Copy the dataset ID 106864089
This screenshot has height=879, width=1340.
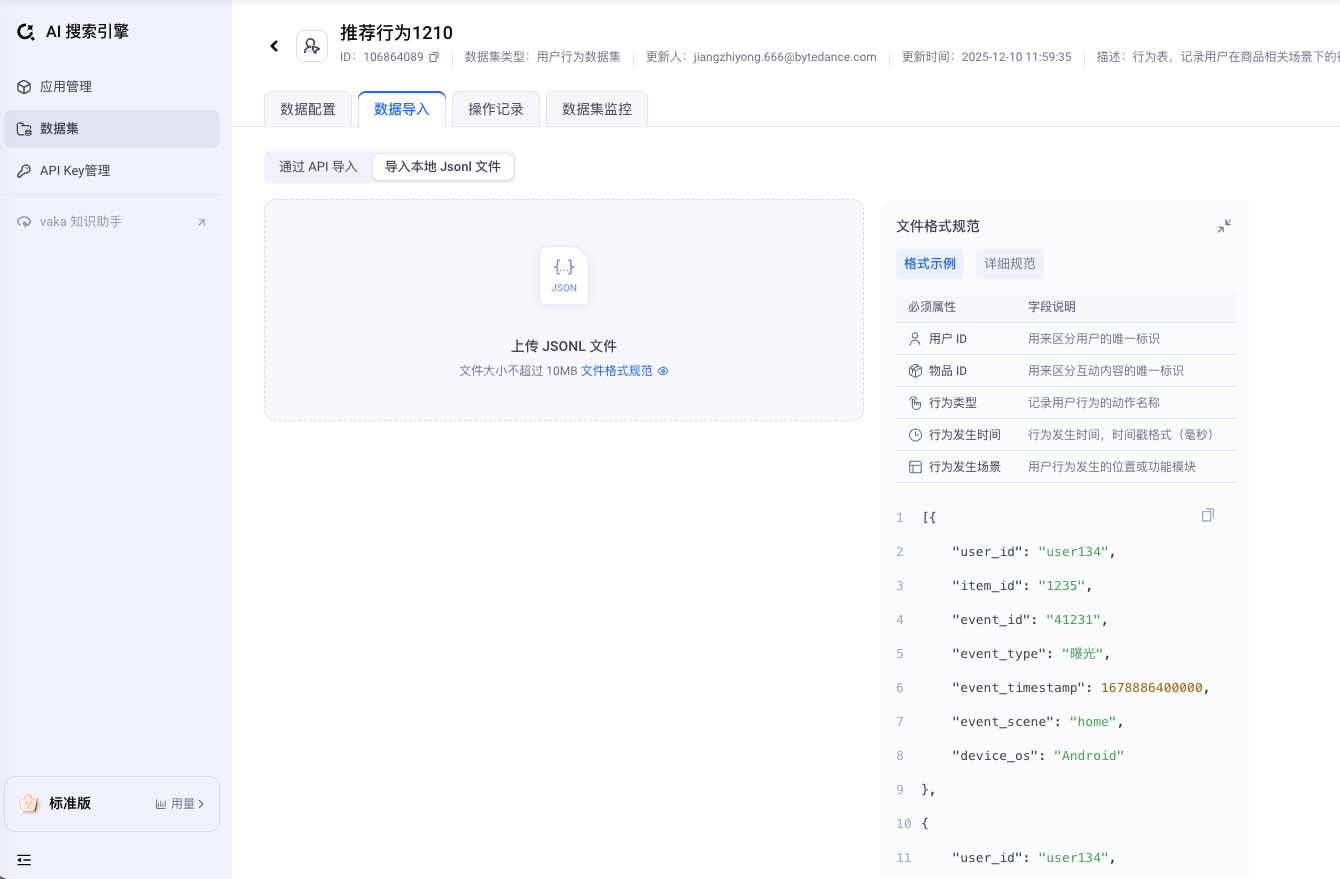(x=434, y=58)
